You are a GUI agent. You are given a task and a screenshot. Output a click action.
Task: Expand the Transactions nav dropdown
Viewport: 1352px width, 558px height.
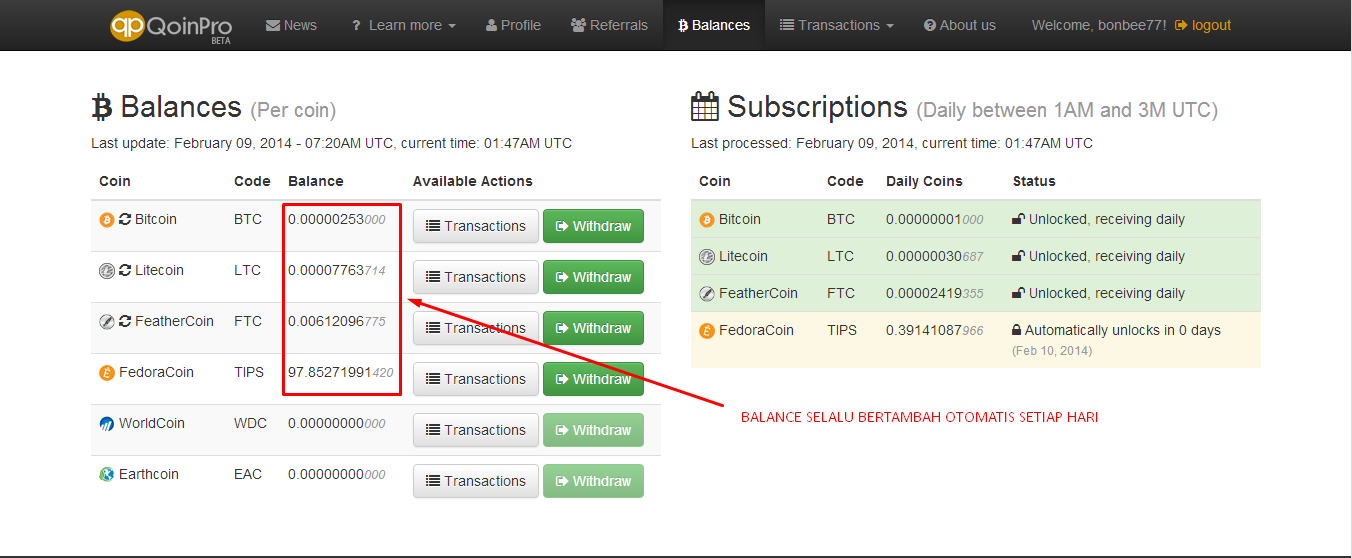point(836,25)
